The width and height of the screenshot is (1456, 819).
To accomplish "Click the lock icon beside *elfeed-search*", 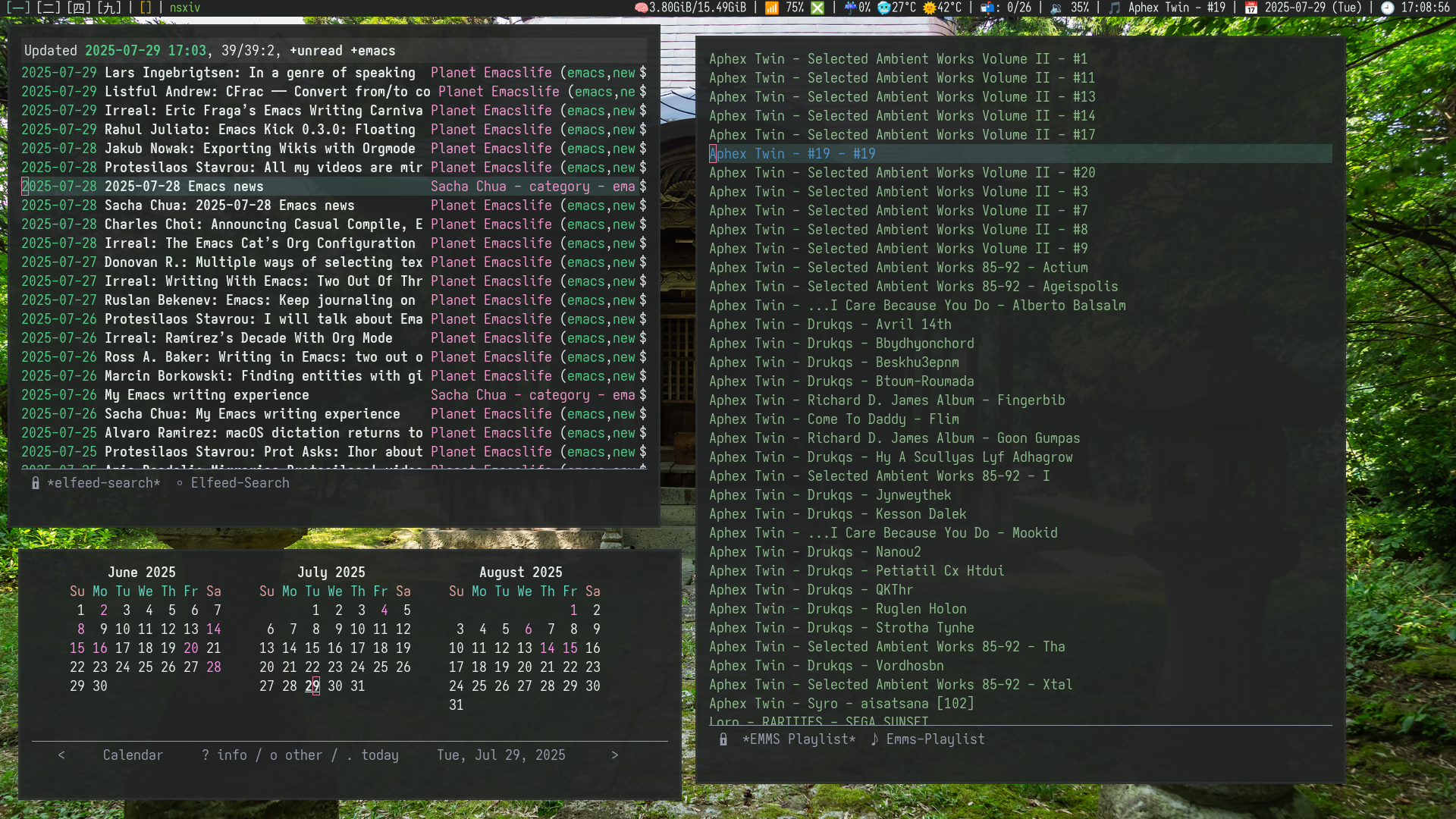I will click(36, 483).
